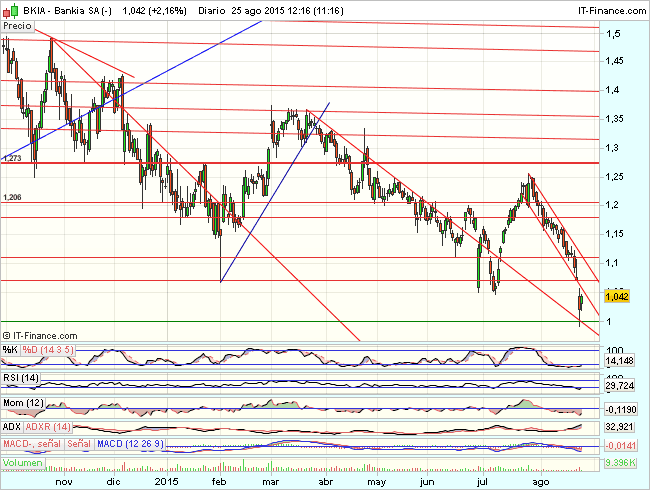The image size is (650, 490).
Task: Click the 1,042 (+2,16%) quote in header
Action: click(x=154, y=11)
